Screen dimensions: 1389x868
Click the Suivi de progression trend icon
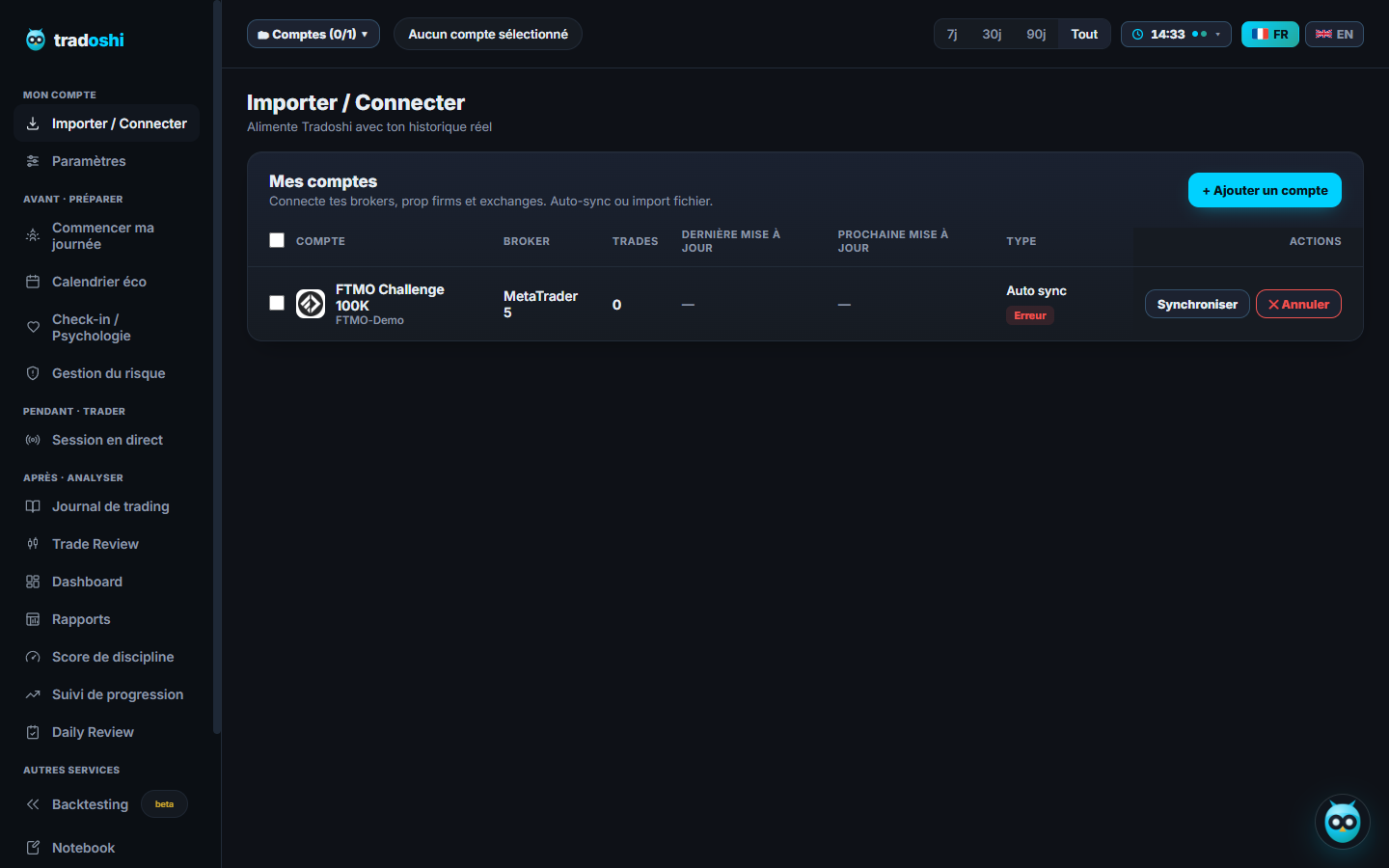(x=33, y=694)
